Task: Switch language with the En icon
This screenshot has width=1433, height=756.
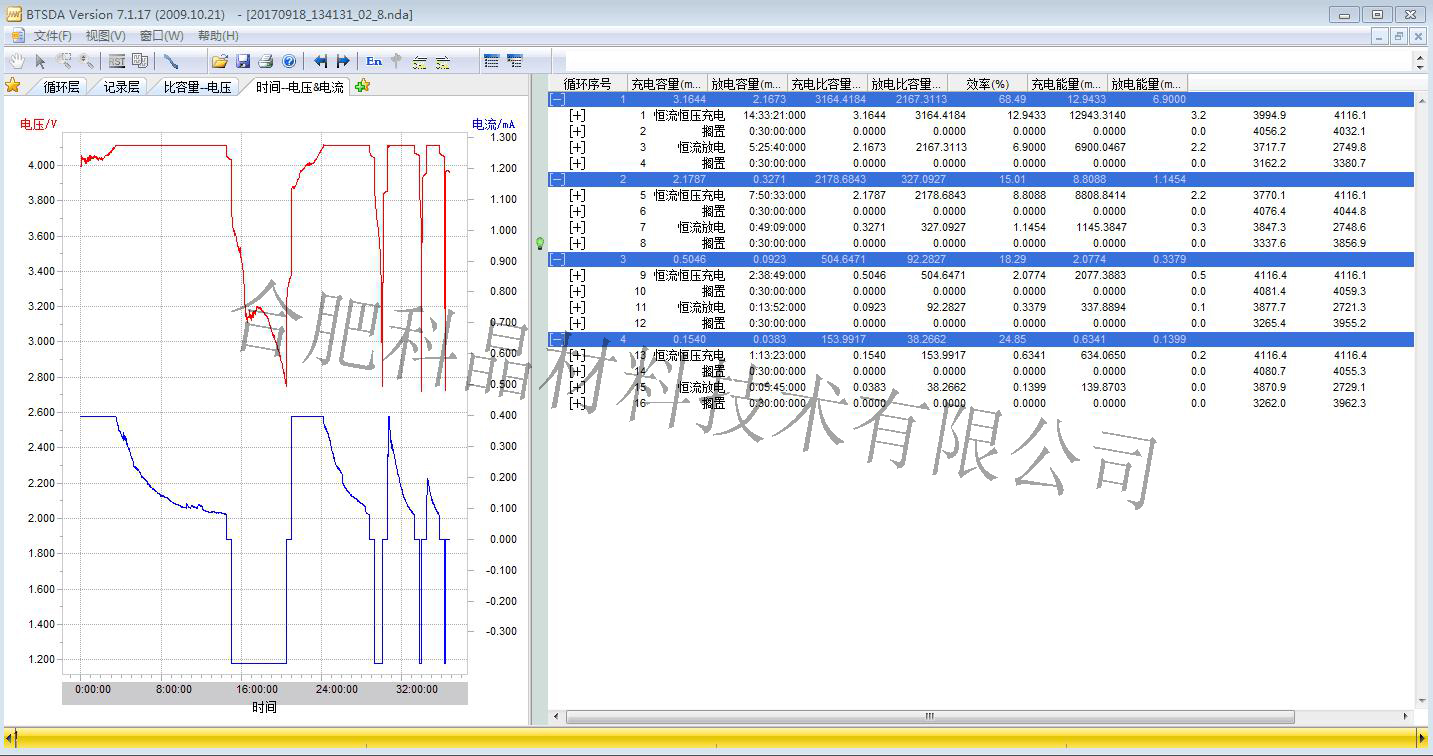Action: [374, 61]
